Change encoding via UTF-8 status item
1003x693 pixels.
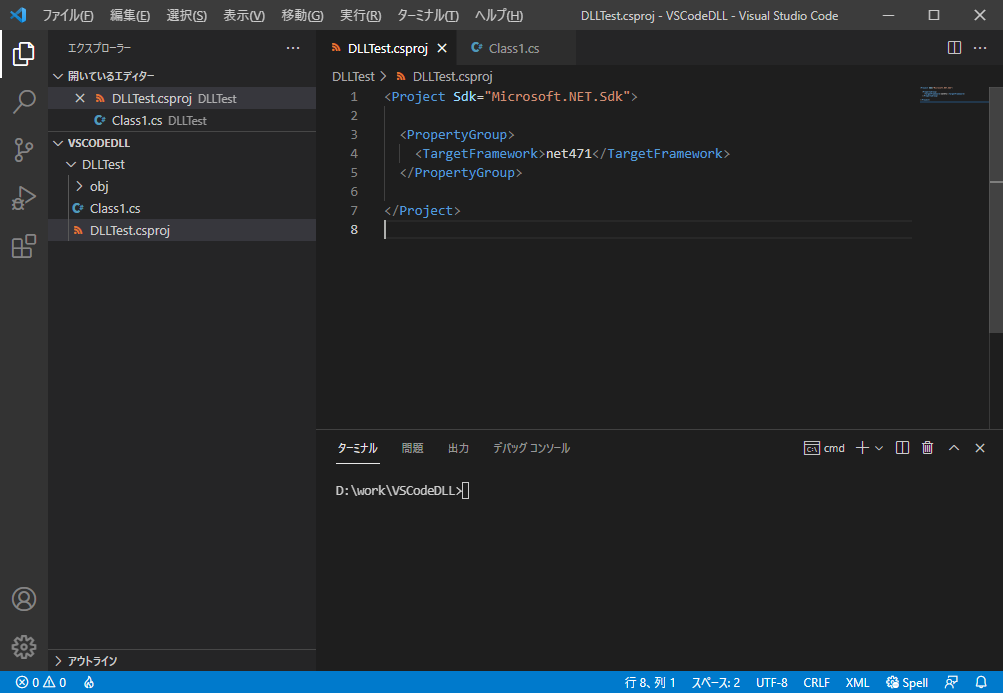[772, 682]
